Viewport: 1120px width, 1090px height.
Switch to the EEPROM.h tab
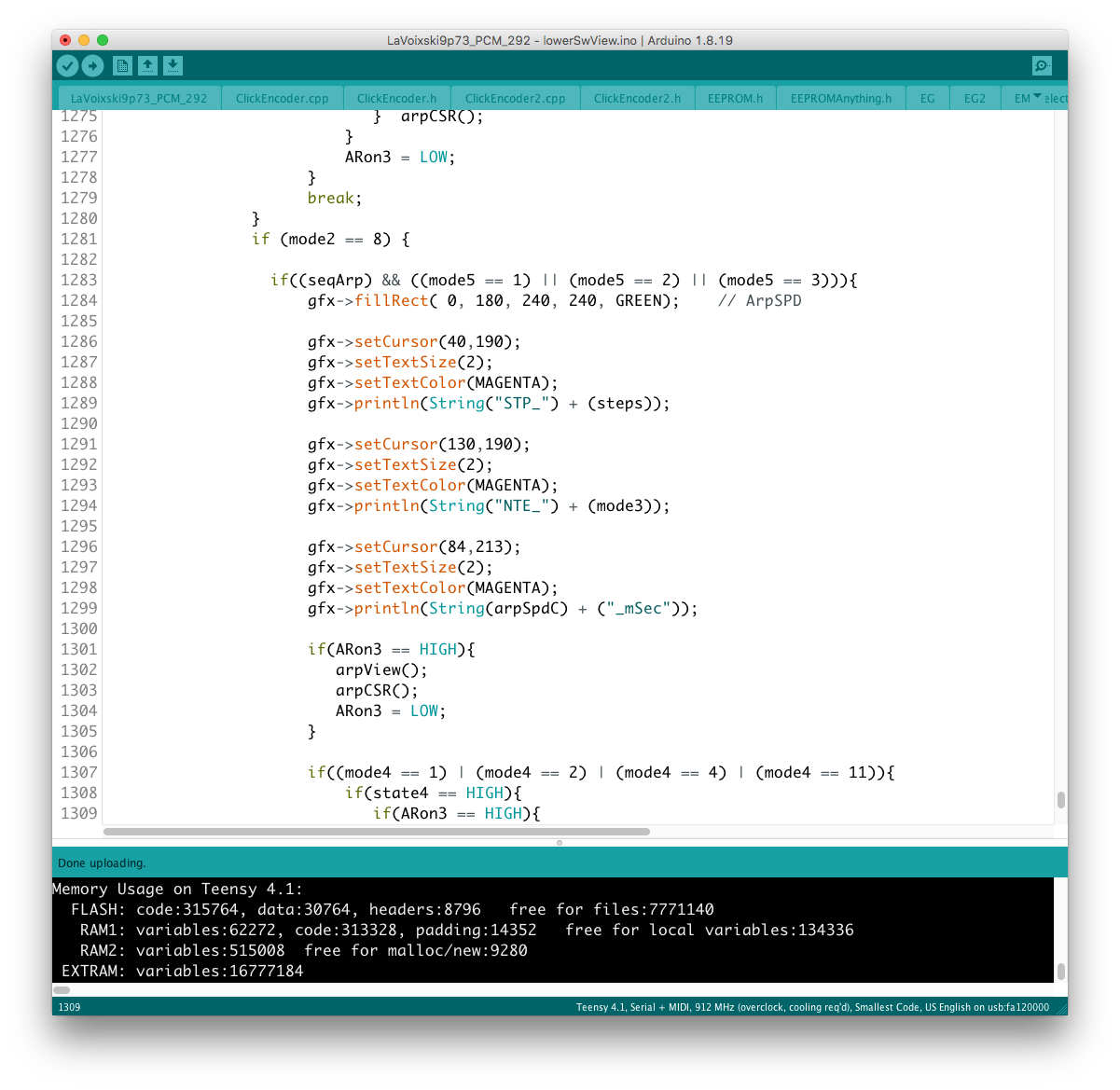735,98
